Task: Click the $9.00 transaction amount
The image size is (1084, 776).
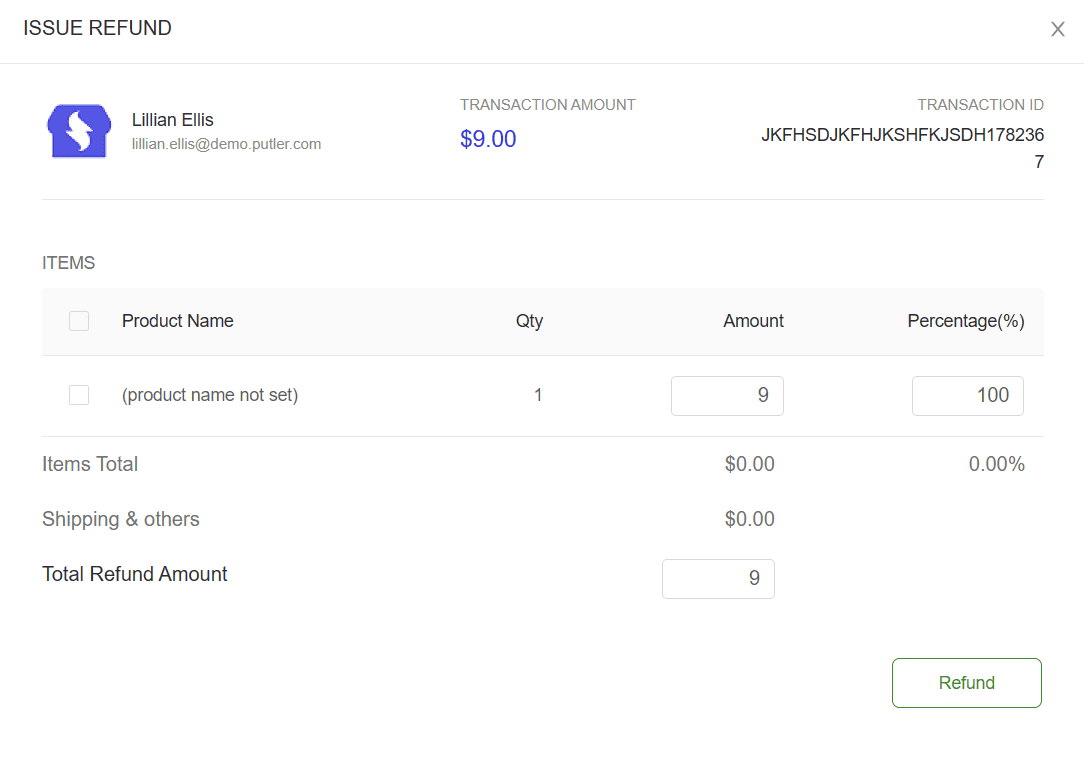Action: coord(488,139)
